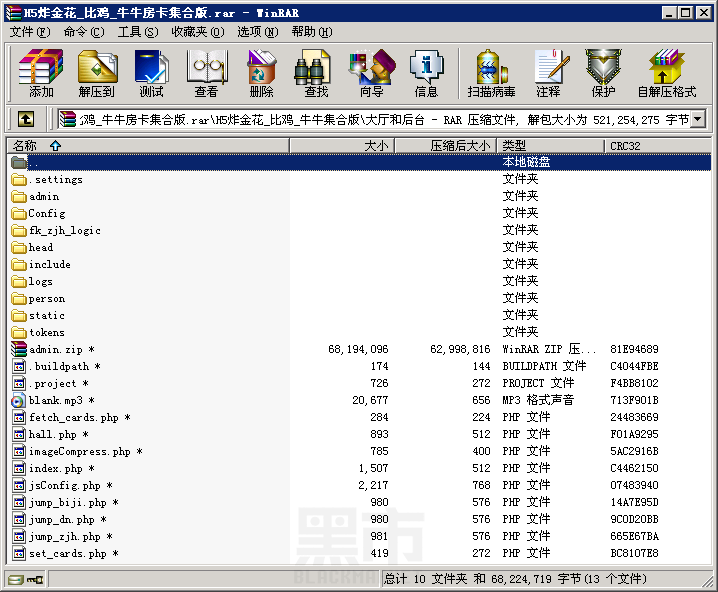718x592 pixels.
Task: Open the 查找 (Find) binoculars tool
Action: pyautogui.click(x=316, y=73)
